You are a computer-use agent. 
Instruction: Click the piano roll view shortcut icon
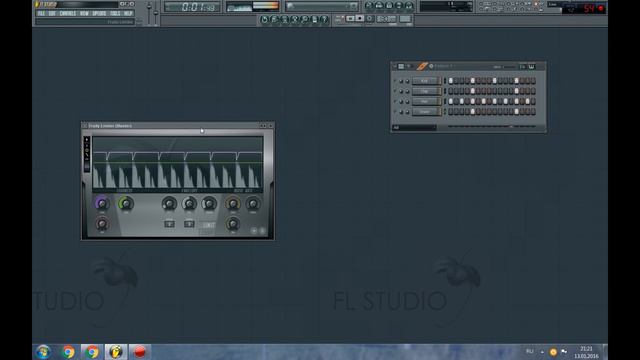pos(389,5)
